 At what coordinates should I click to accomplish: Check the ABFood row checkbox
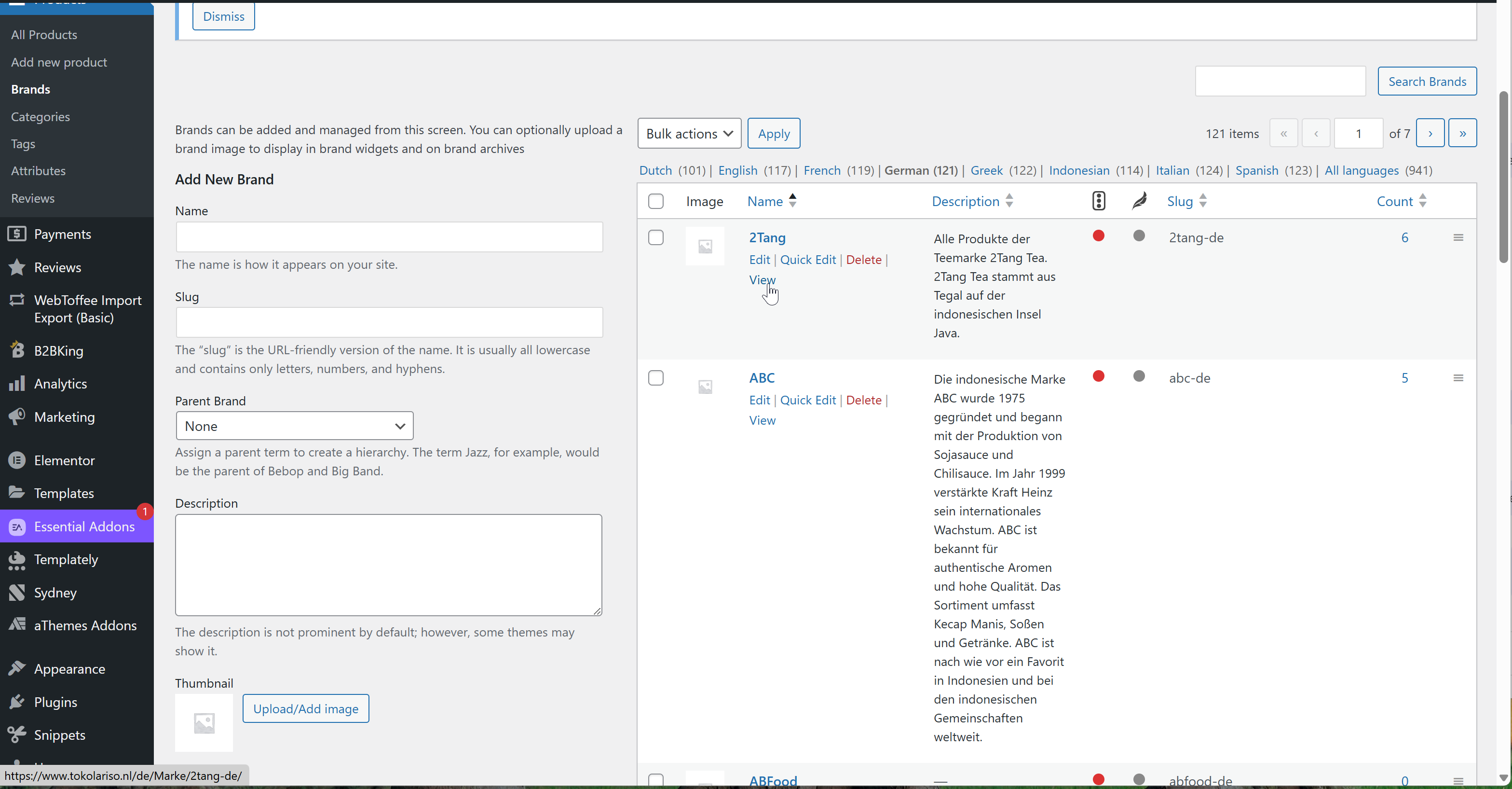[x=655, y=780]
